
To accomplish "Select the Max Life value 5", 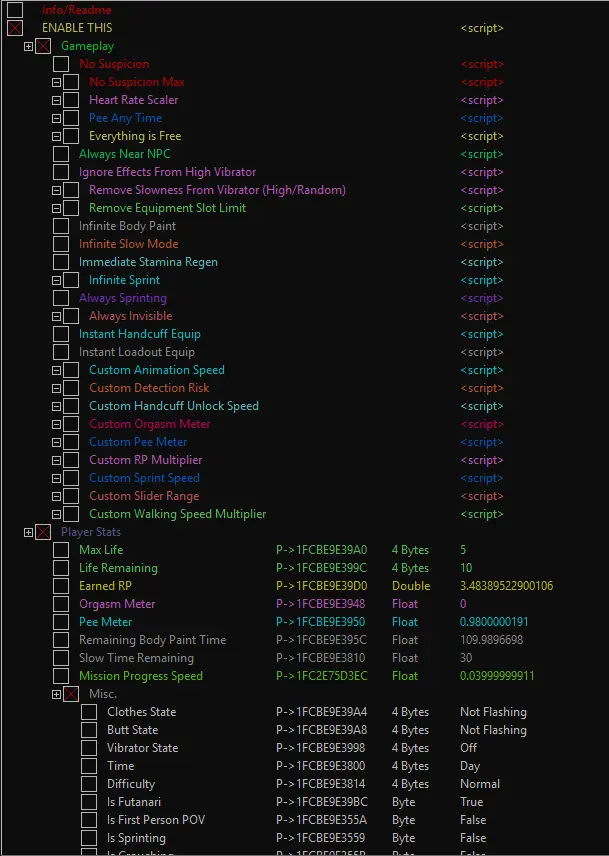I will (463, 550).
